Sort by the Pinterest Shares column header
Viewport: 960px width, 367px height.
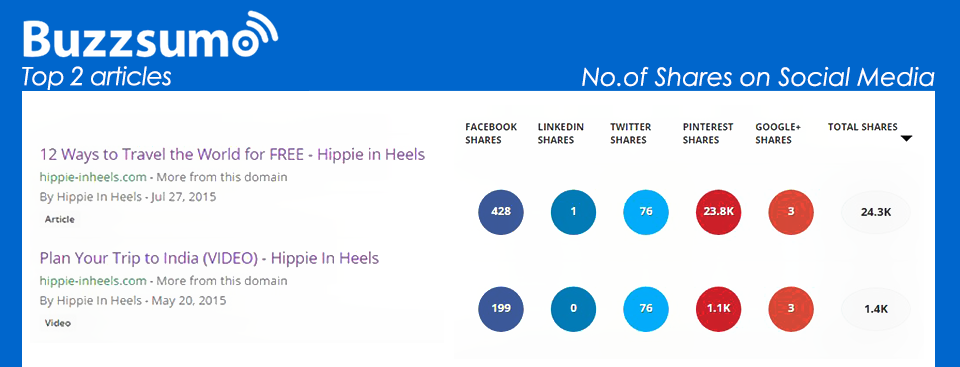708,133
